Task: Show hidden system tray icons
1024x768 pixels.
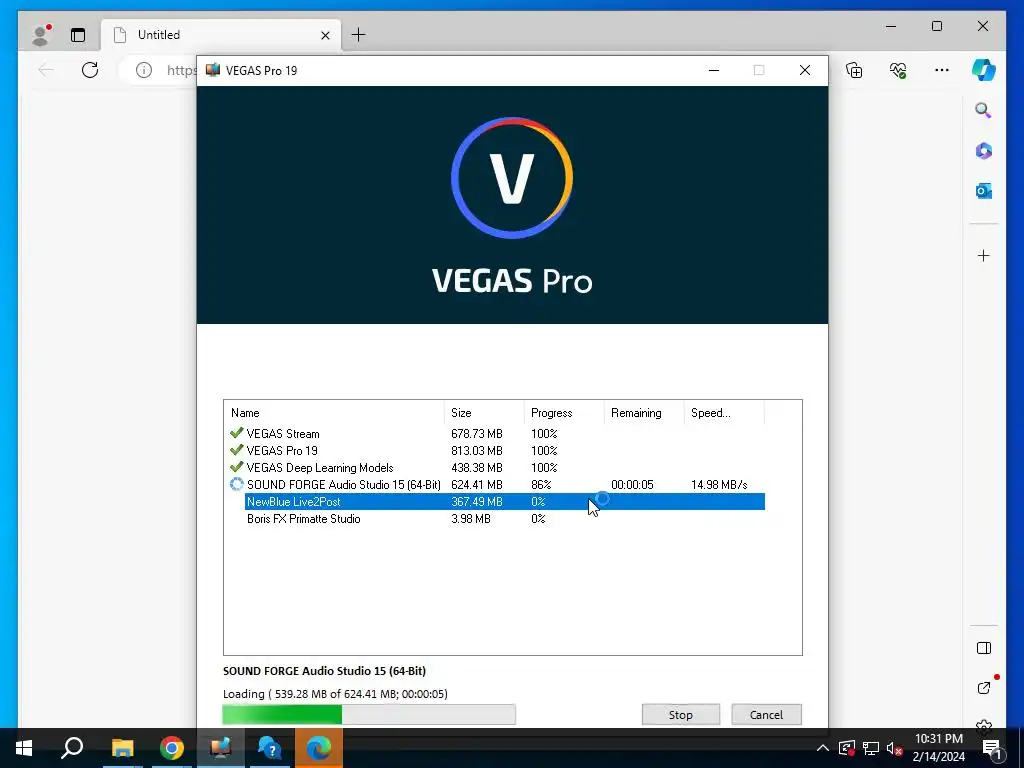Action: (x=823, y=748)
